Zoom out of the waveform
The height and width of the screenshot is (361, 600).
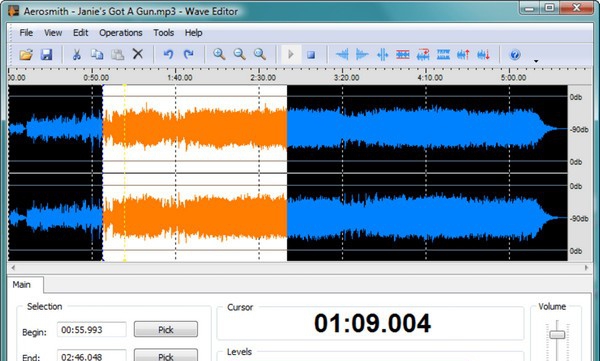point(240,54)
